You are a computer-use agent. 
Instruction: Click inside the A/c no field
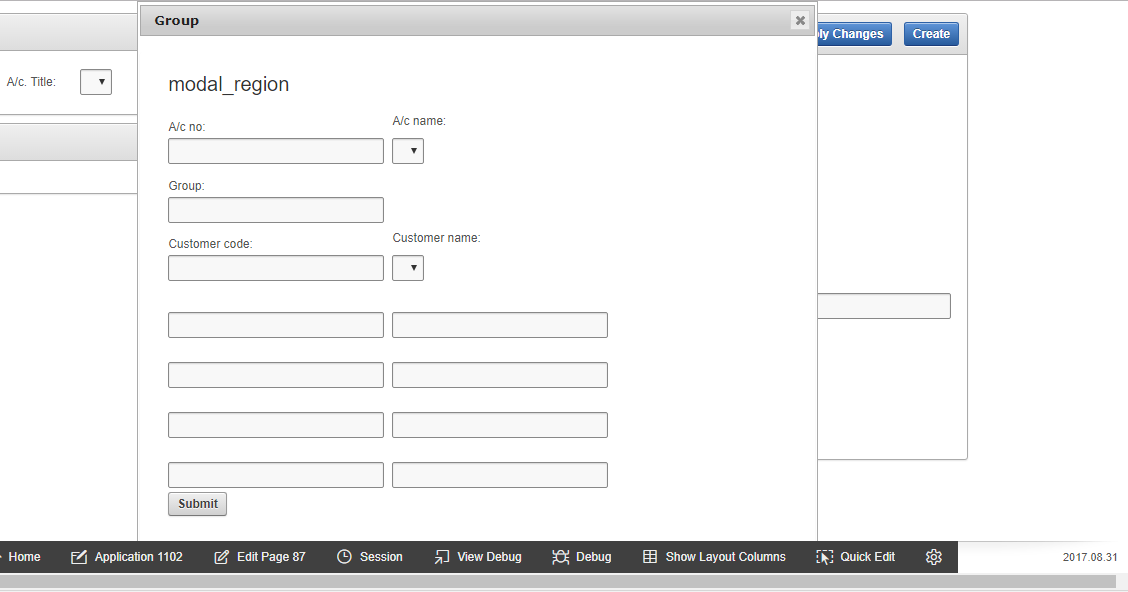pyautogui.click(x=275, y=150)
